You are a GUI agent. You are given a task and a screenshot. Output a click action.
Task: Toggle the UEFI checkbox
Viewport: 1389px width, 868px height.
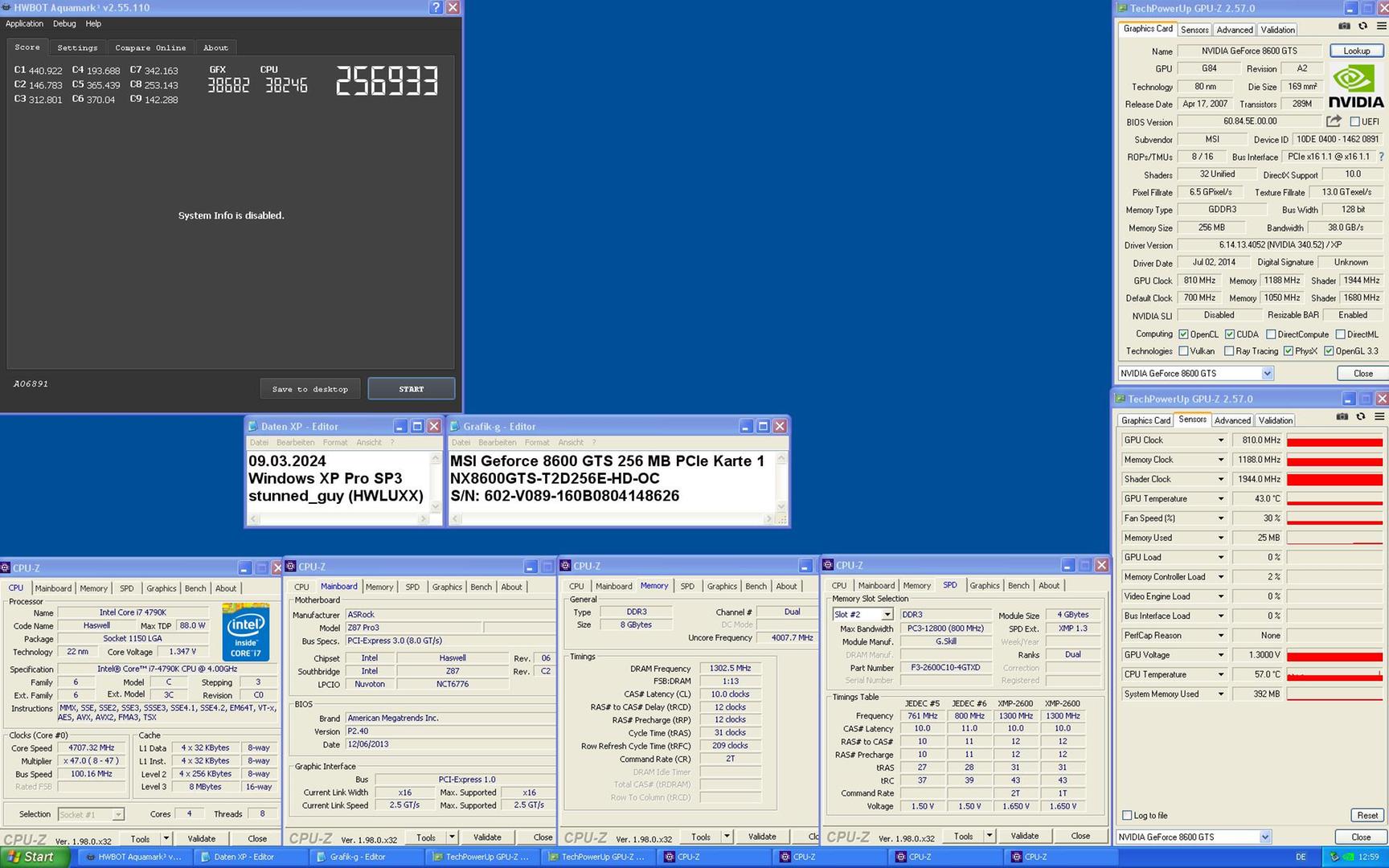[1354, 122]
